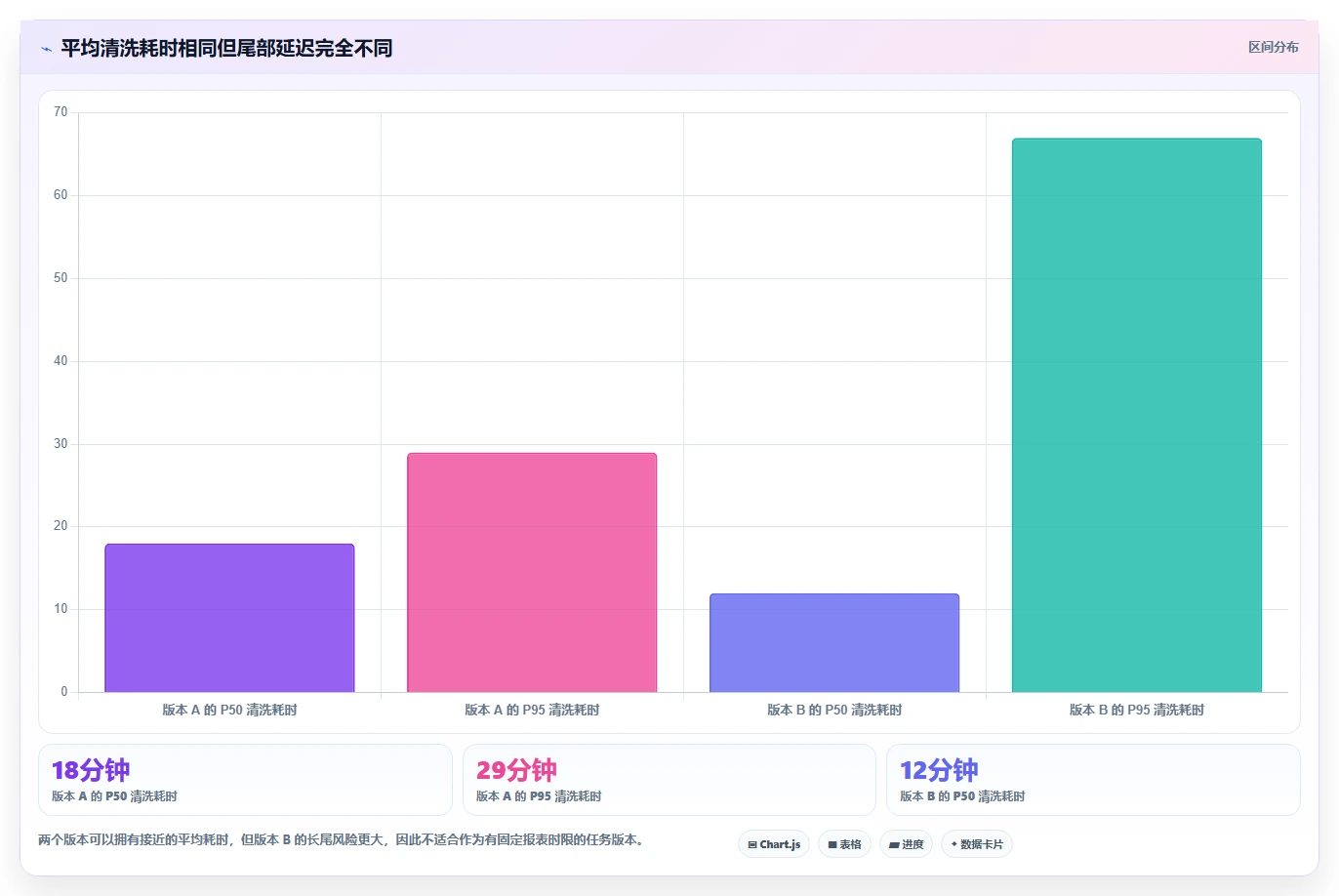Click the 数据卡片 chip
The height and width of the screenshot is (896, 1339).
tap(977, 844)
